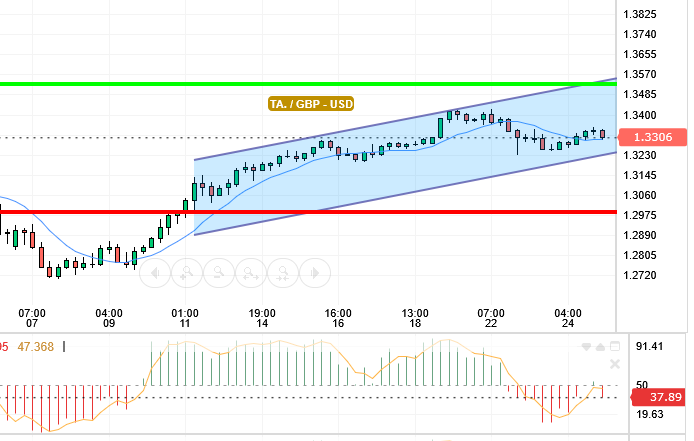Screen dimensions: 694x441
Task: Click the 1.3825 price axis label
Action: tap(640, 14)
